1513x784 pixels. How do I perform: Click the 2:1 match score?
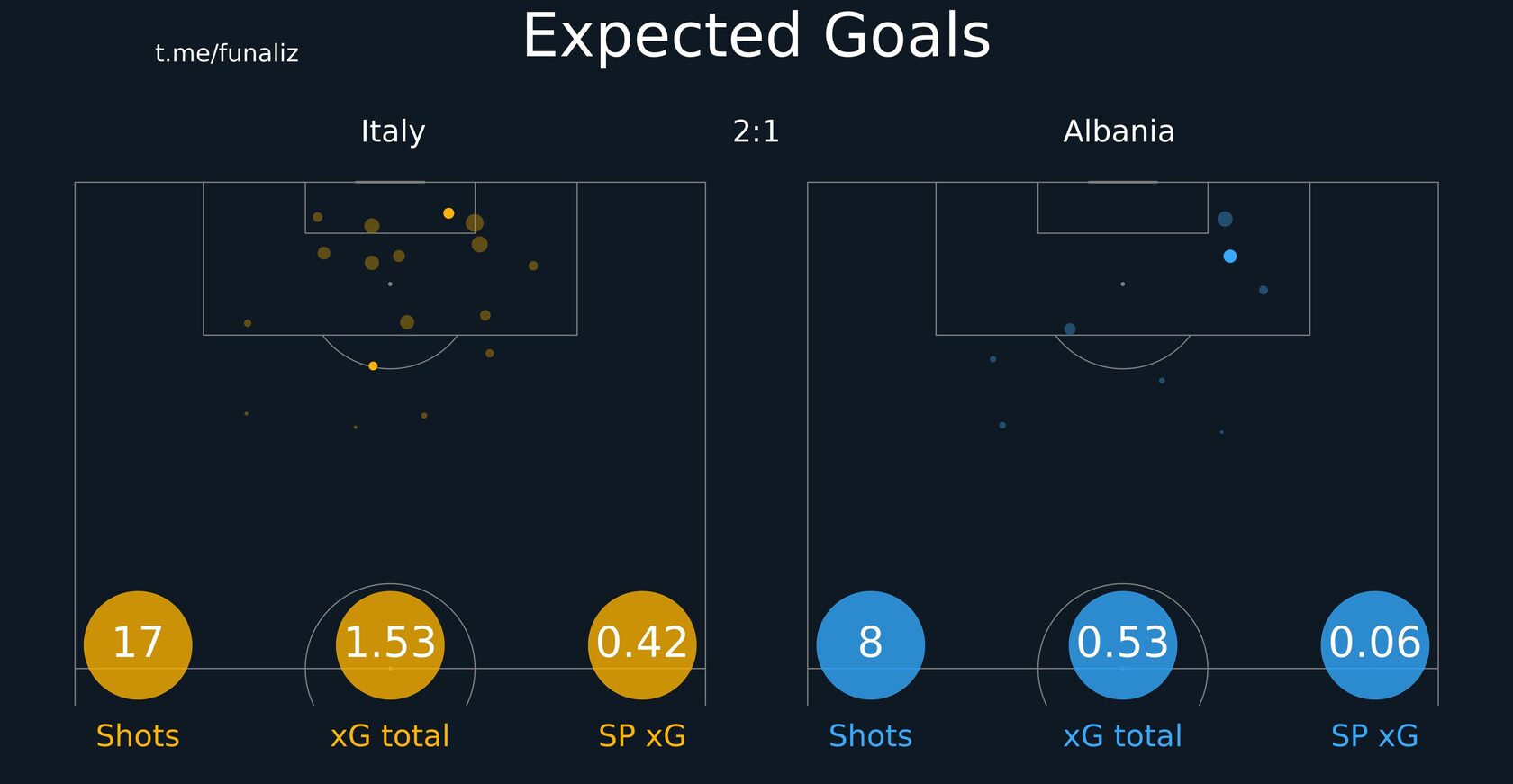[756, 131]
